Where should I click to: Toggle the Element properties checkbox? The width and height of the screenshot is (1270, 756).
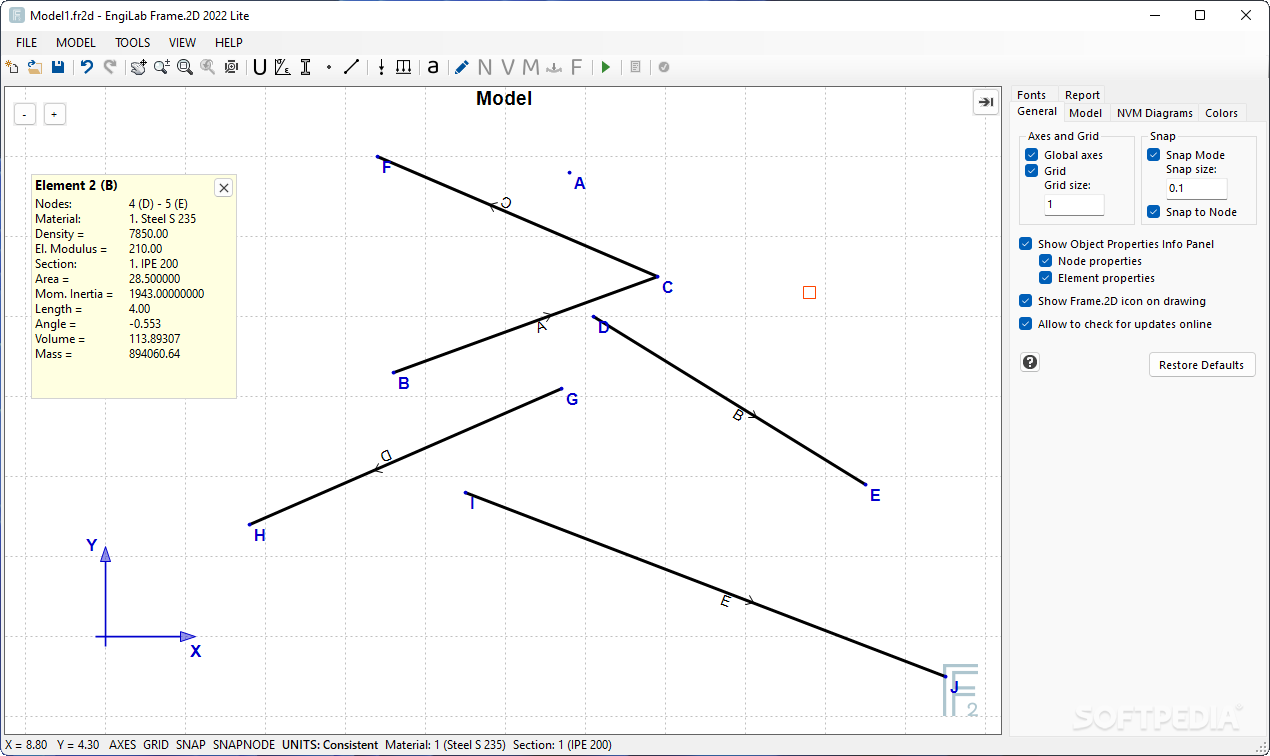1046,278
